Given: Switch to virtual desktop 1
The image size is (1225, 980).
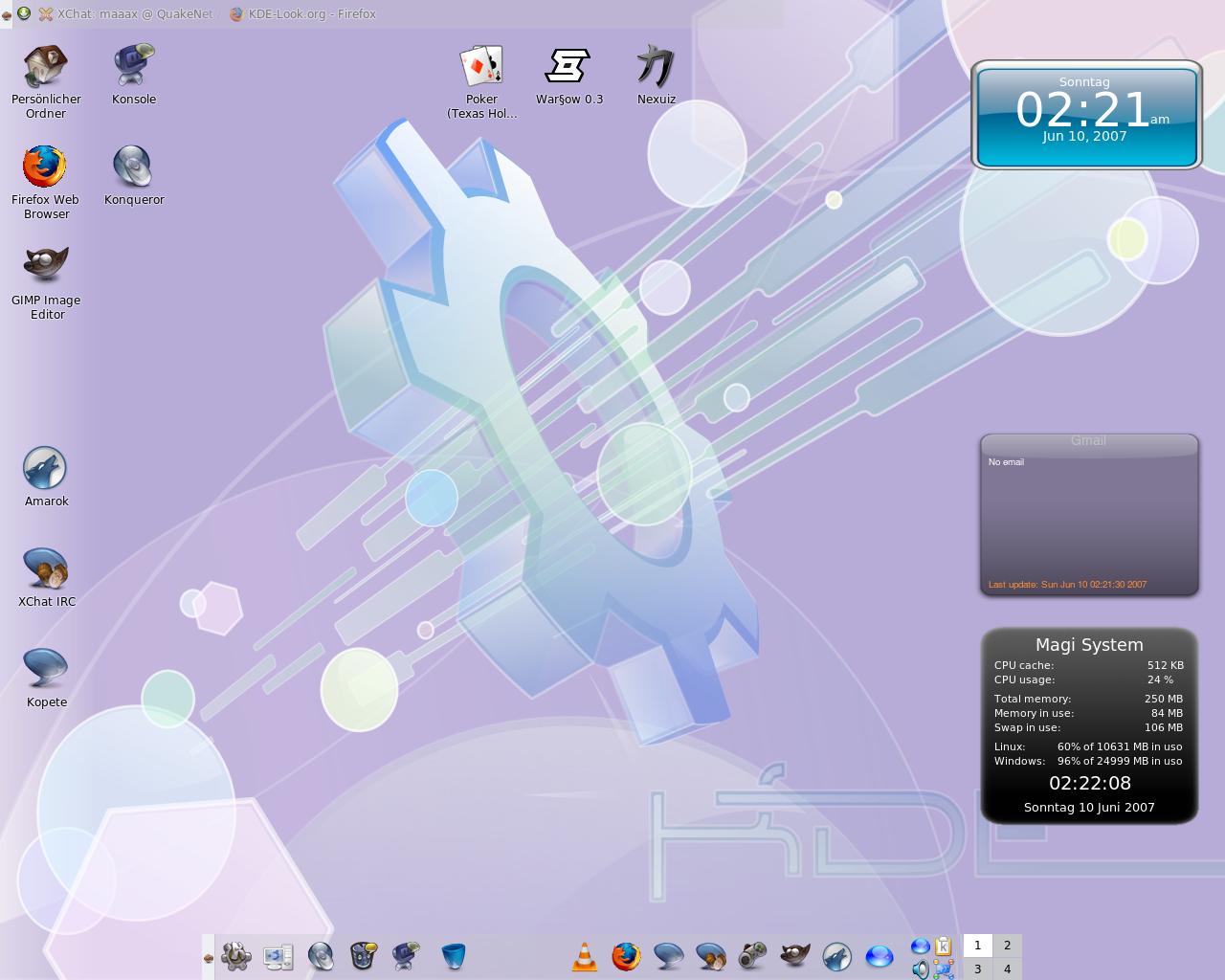Looking at the screenshot, I should pyautogui.click(x=977, y=946).
